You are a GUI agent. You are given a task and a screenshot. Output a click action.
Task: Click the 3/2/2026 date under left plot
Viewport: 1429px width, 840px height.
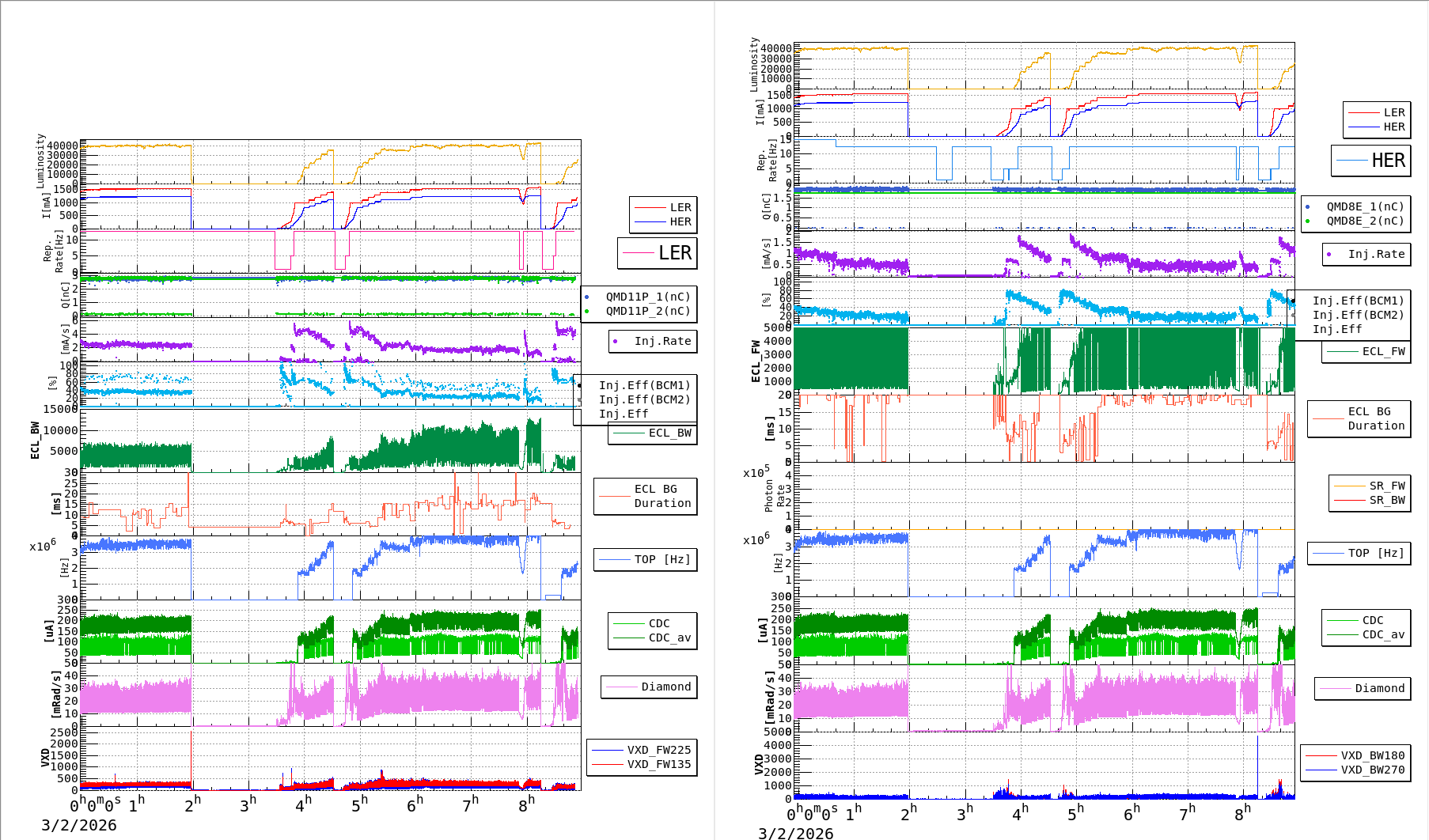[79, 825]
